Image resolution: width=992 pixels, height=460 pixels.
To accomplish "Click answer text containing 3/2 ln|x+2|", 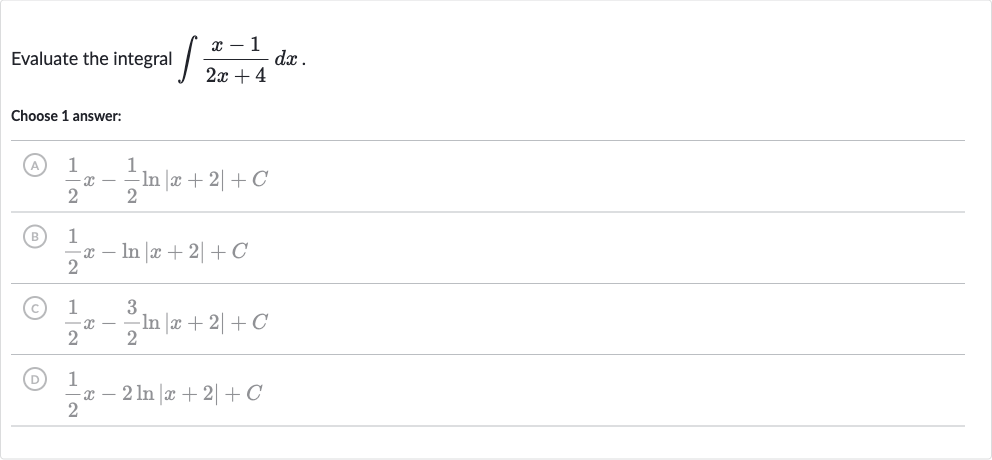I will [168, 323].
